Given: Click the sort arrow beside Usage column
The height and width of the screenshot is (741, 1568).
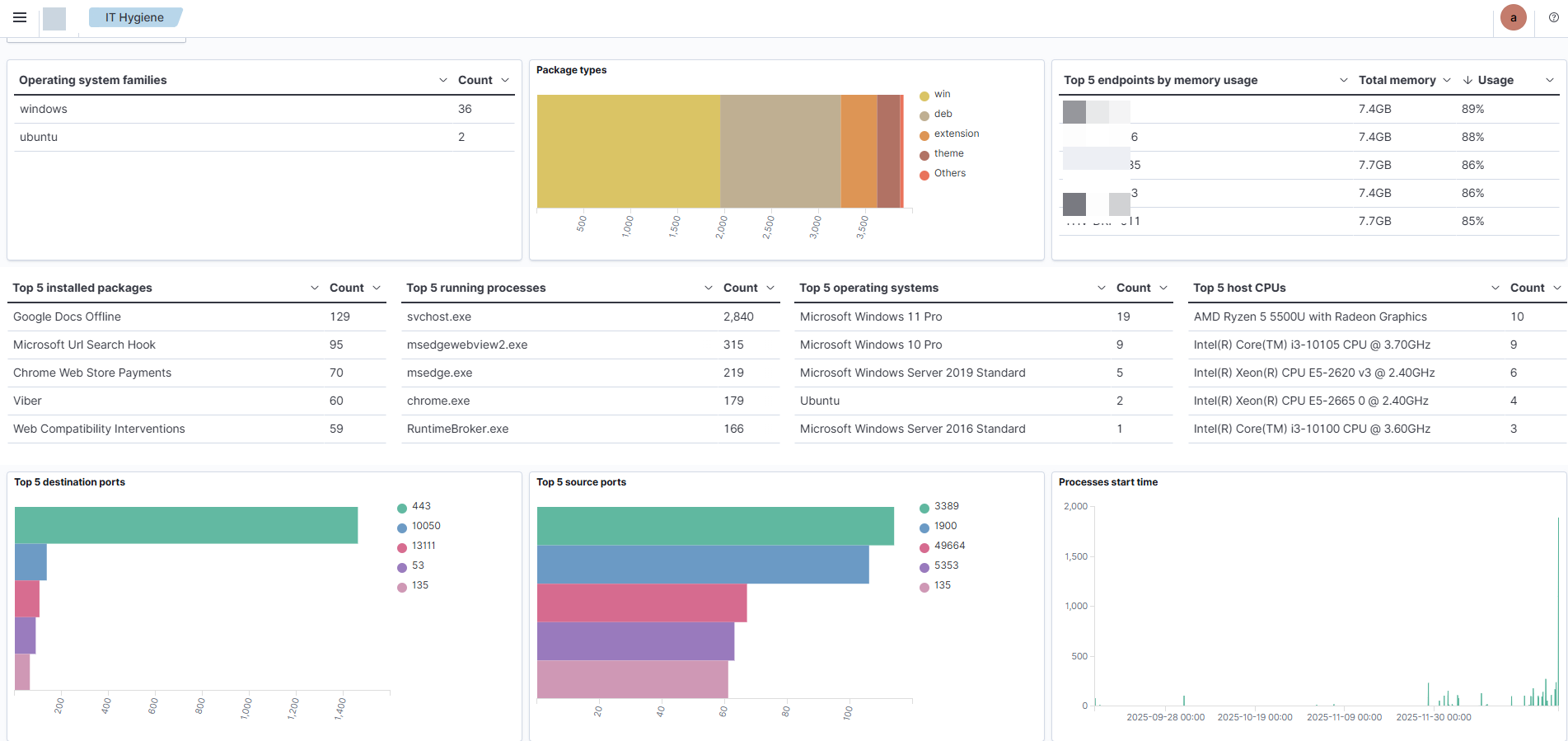Looking at the screenshot, I should (x=1467, y=80).
